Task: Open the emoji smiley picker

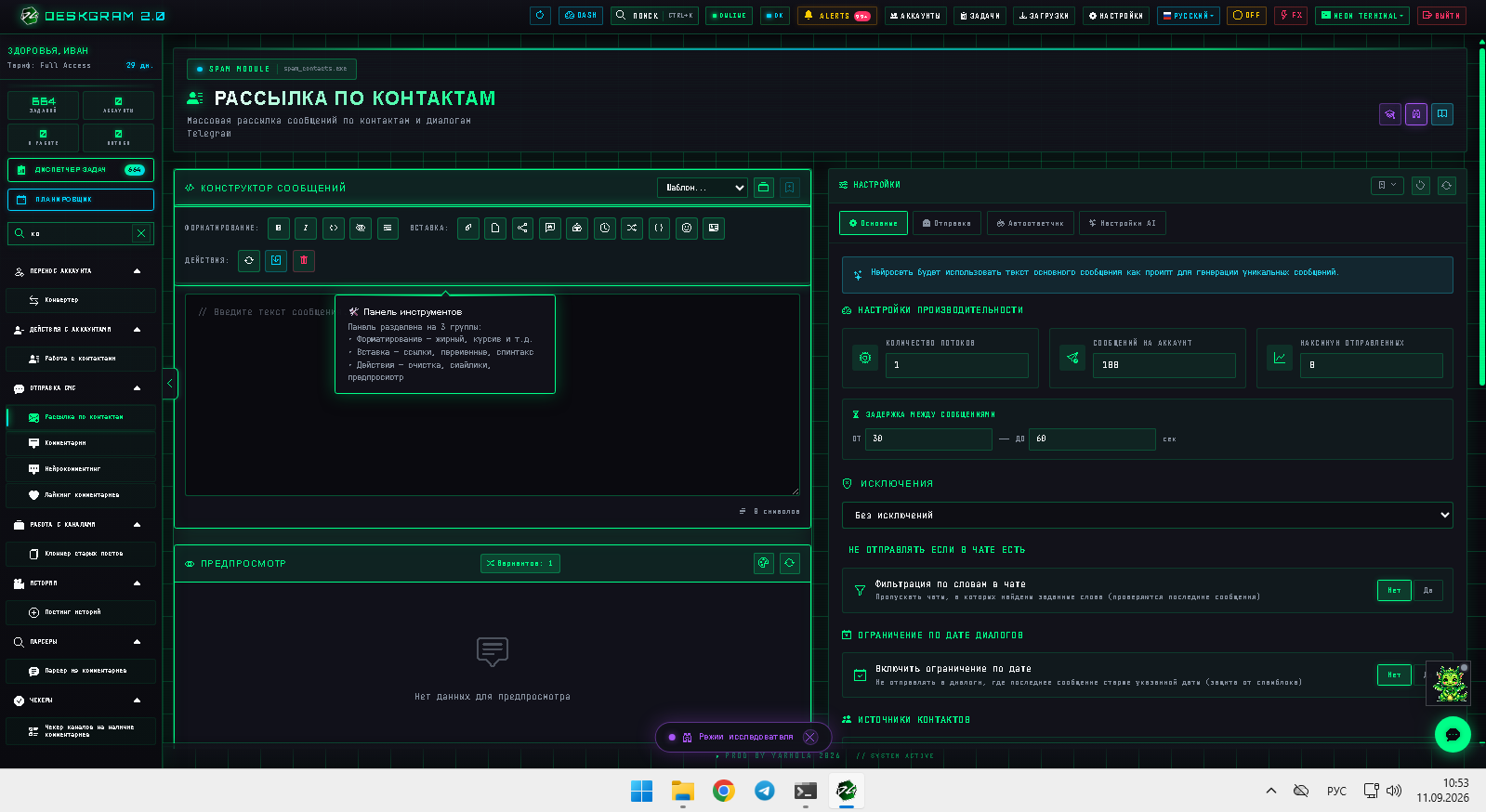Action: pyautogui.click(x=687, y=228)
